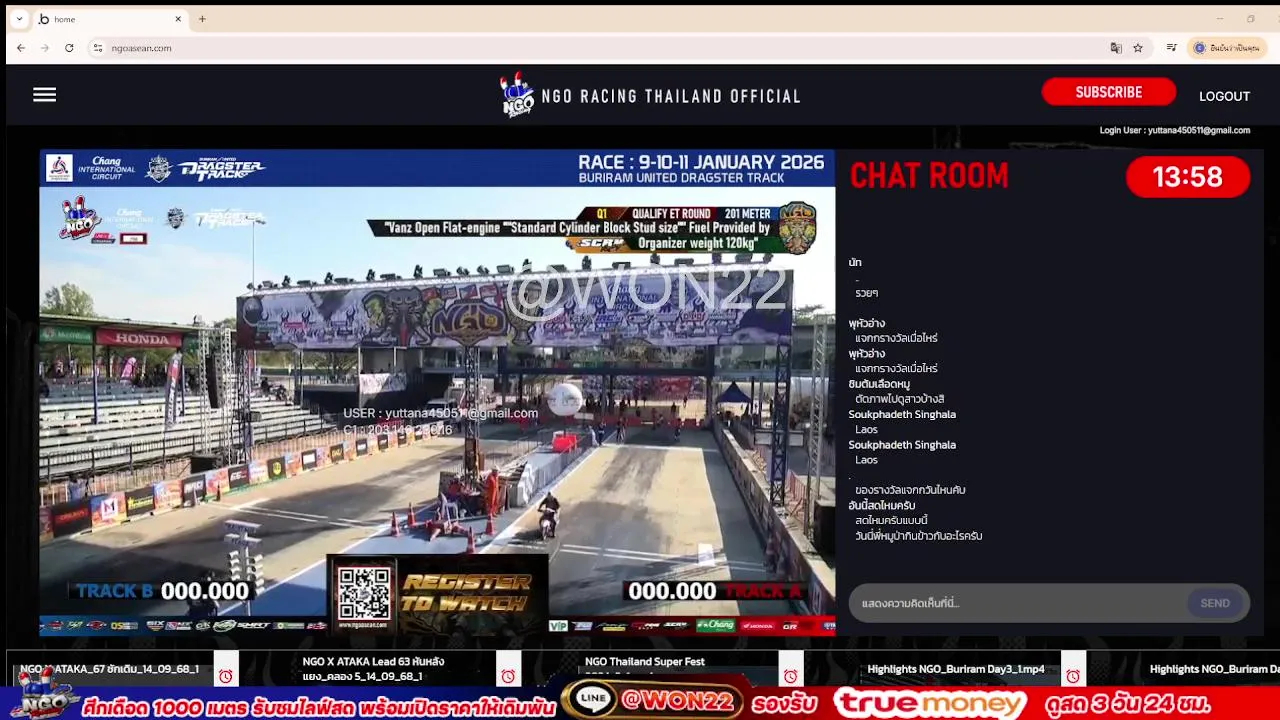This screenshot has height=720, width=1280.
Task: Select the 'home' browser tab
Action: click(110, 19)
